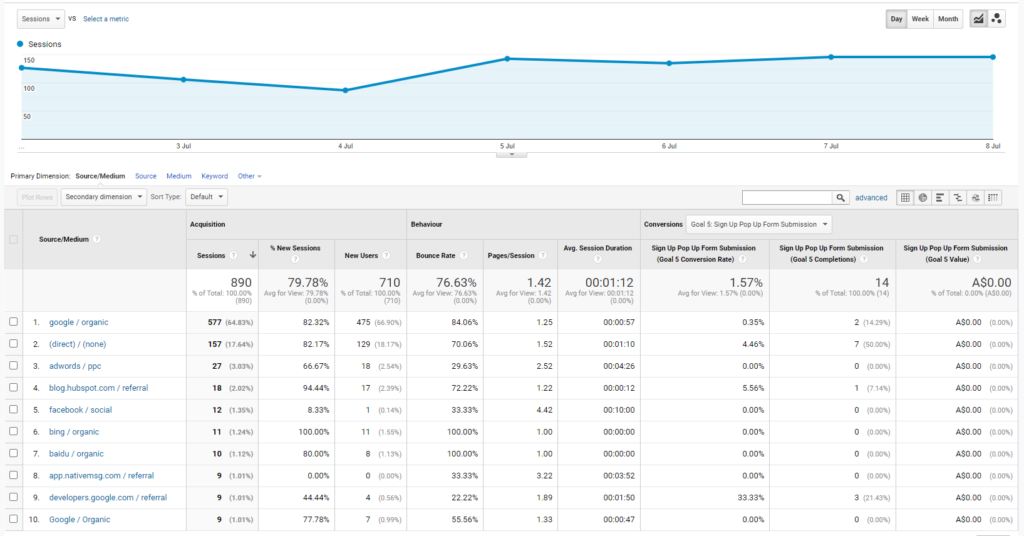Open the Secondary dimension dropdown
Image resolution: width=1024 pixels, height=536 pixels.
[104, 197]
